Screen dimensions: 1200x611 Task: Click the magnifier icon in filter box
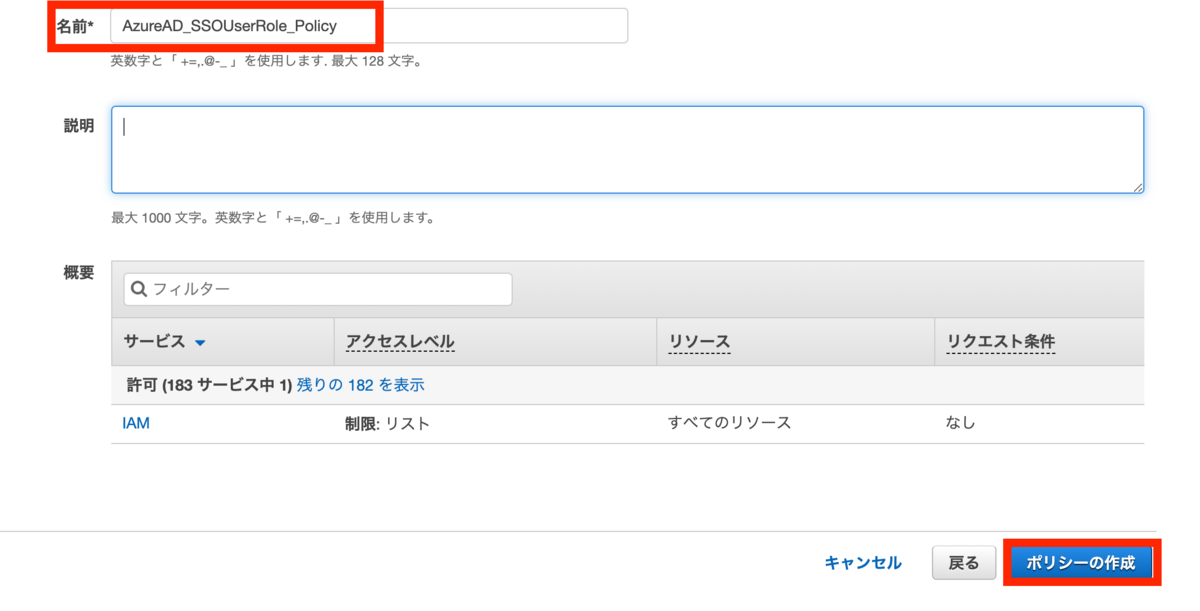point(140,289)
